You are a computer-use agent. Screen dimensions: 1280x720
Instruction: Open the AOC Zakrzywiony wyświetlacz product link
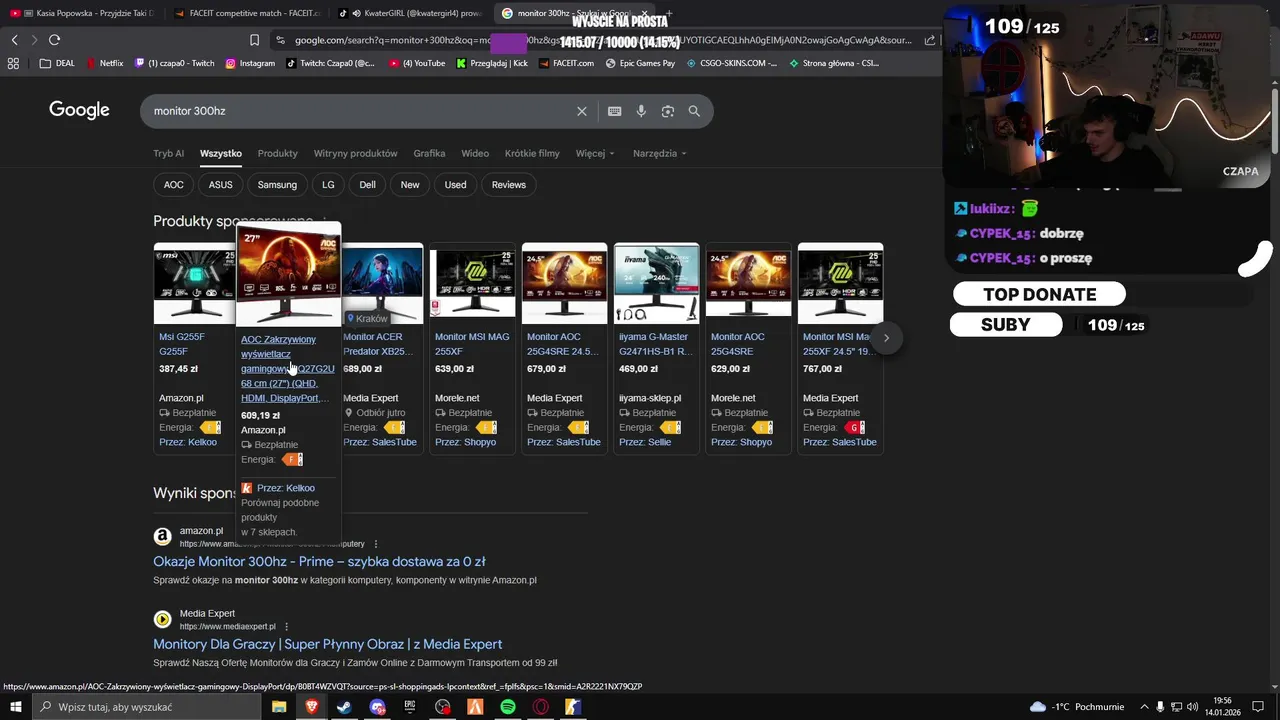287,369
